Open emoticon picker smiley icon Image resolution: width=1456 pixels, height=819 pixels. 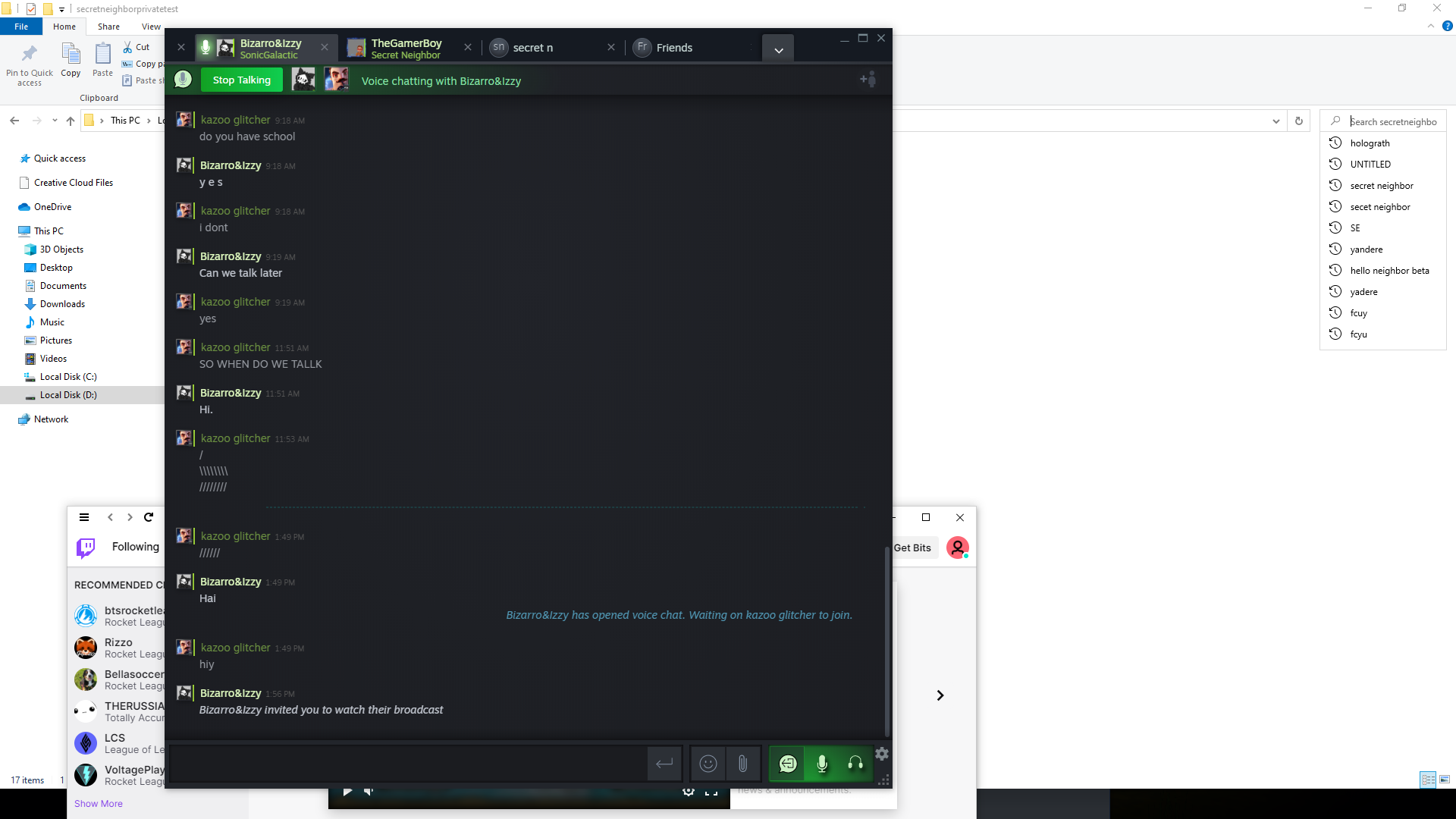(x=708, y=764)
